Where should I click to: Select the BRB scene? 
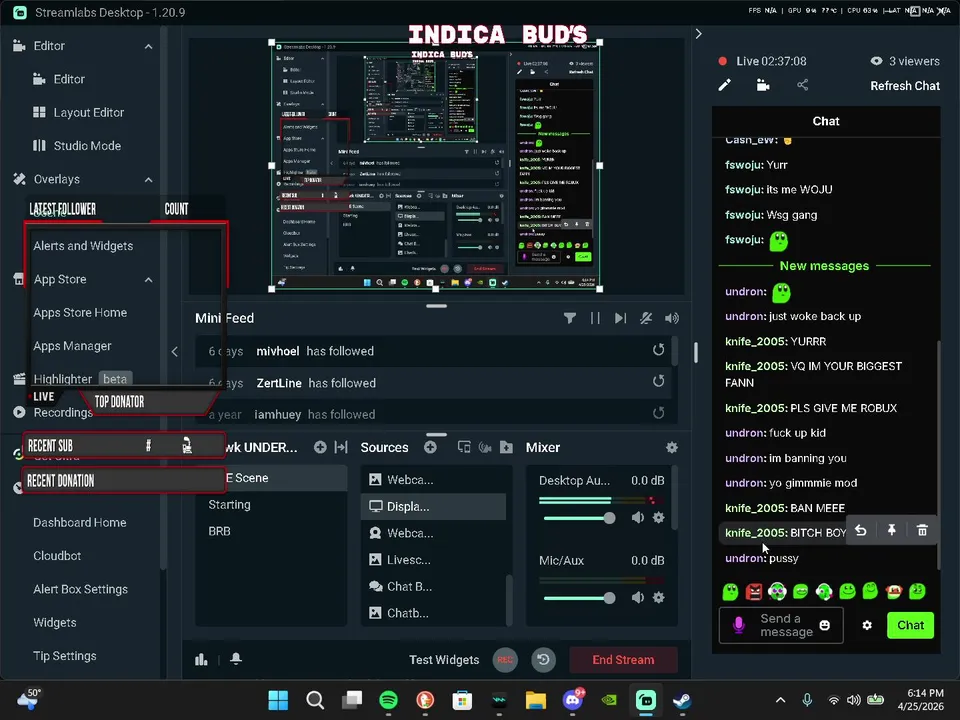click(x=219, y=531)
